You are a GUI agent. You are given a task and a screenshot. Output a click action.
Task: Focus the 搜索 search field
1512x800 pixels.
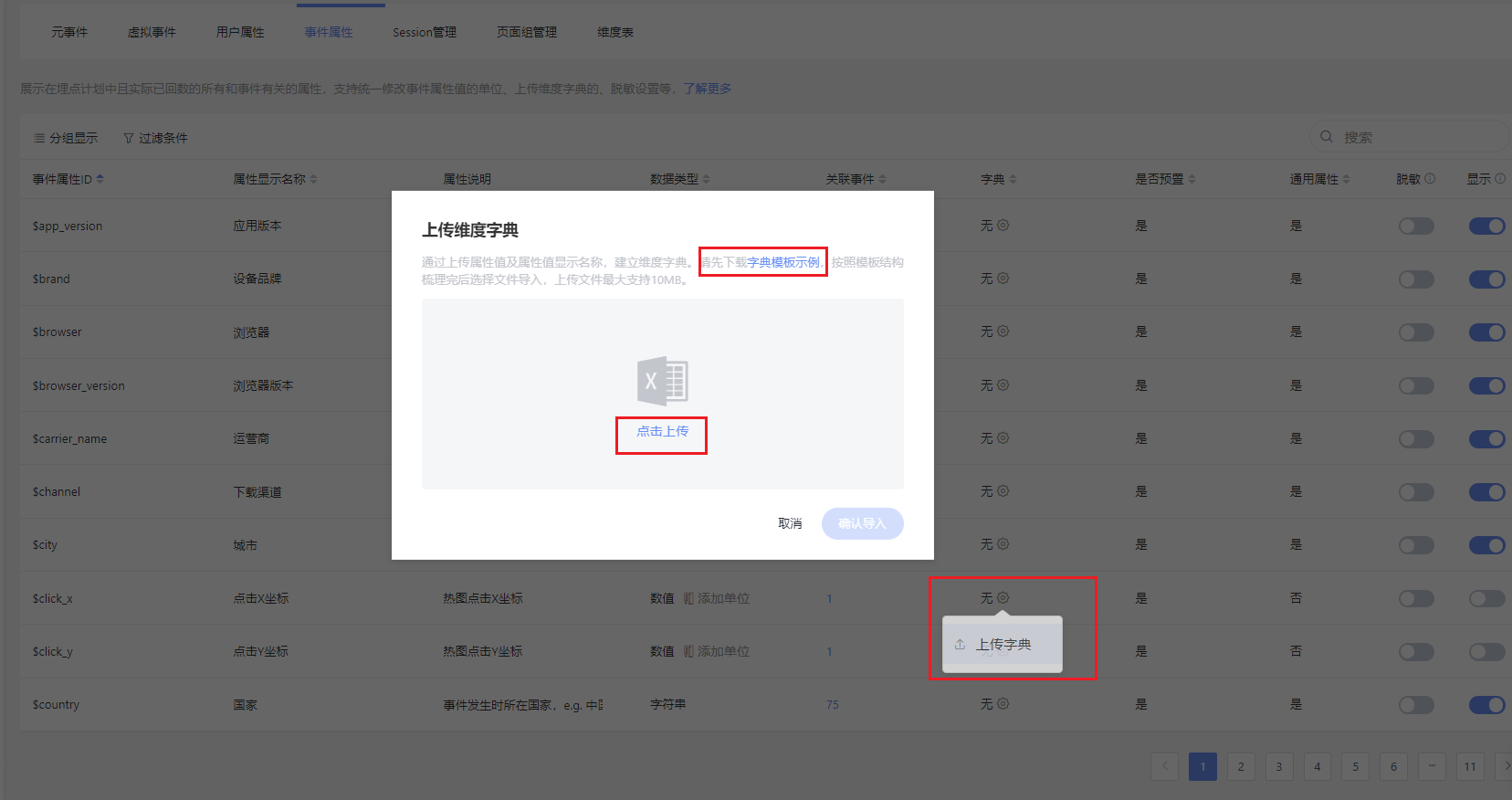(1409, 137)
